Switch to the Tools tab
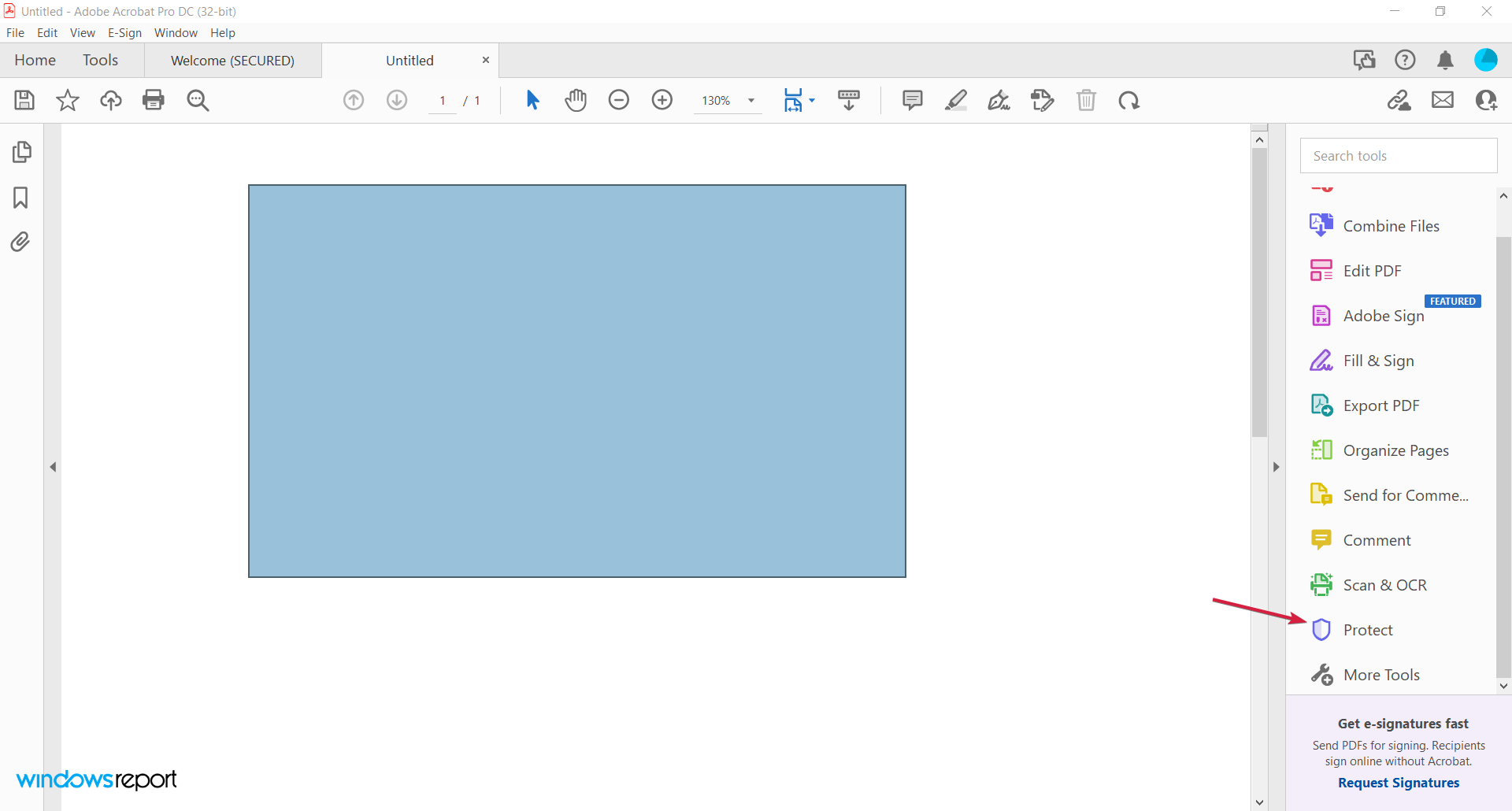Screen dimensions: 1512x811 (100, 61)
